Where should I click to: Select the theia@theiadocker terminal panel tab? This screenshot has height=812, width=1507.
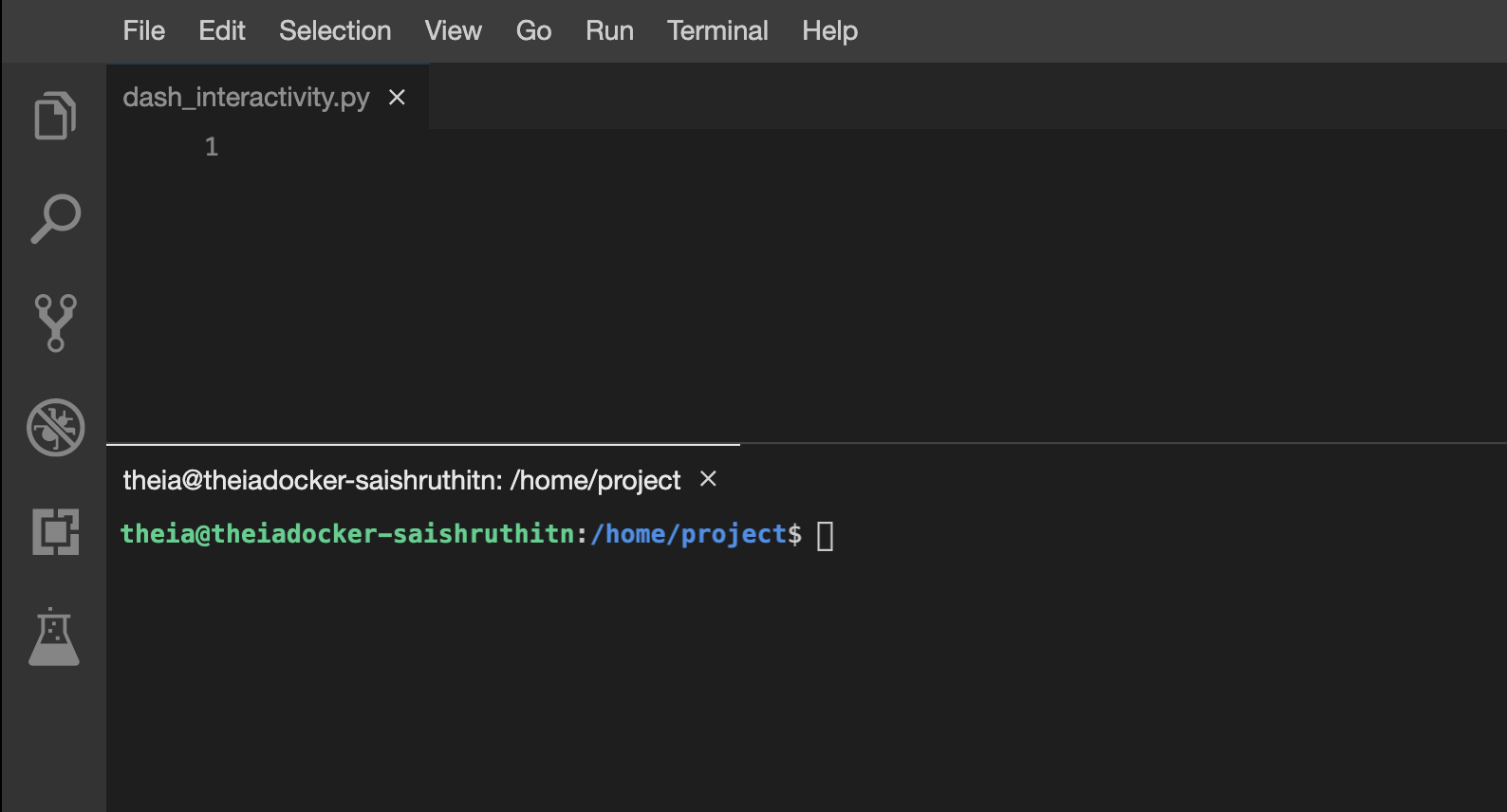(401, 480)
